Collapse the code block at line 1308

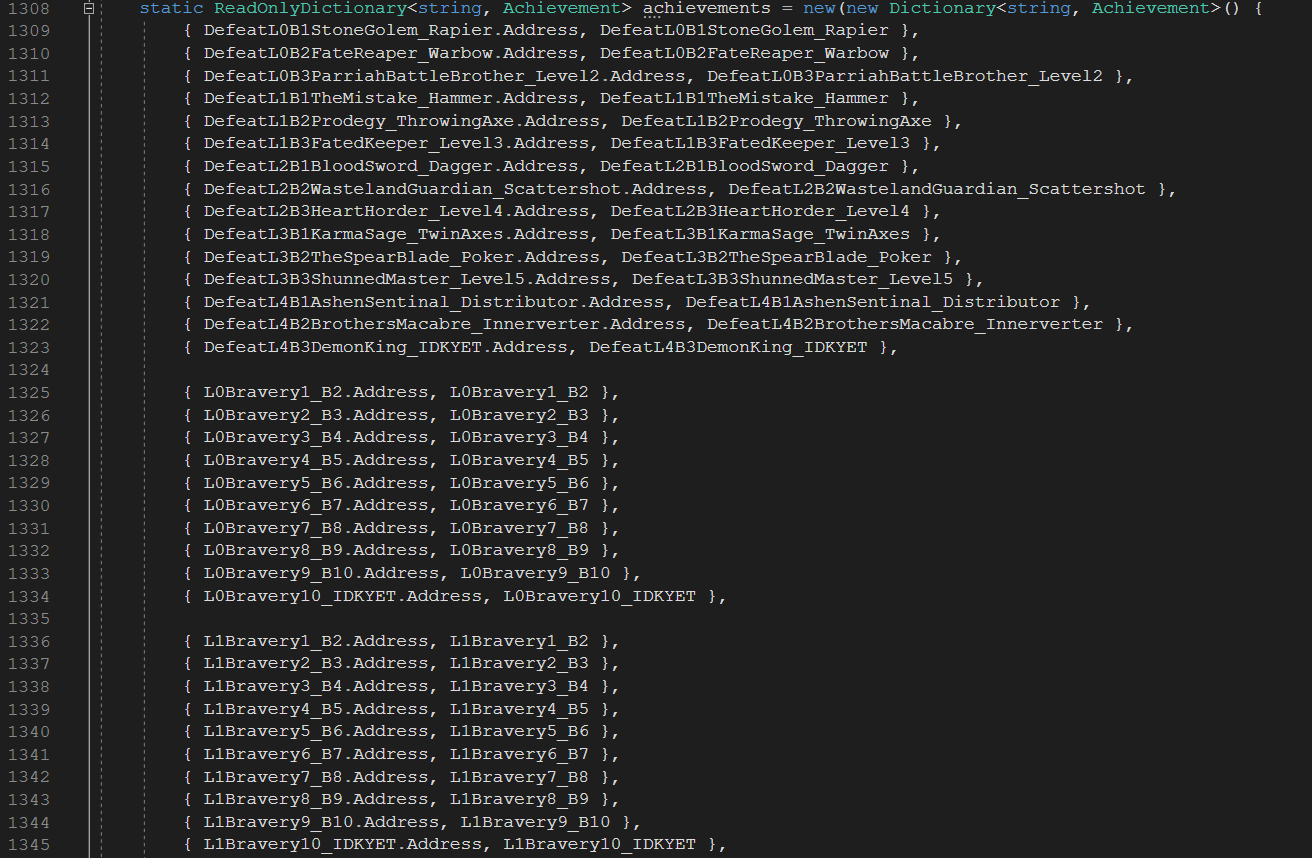[90, 8]
